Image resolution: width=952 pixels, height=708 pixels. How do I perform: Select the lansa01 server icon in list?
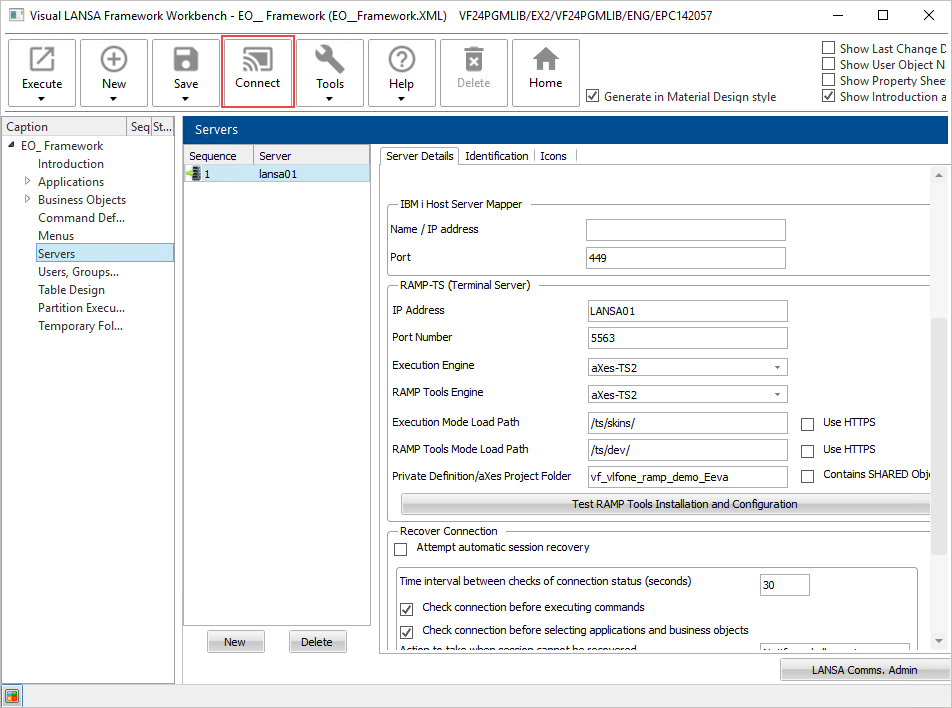tap(193, 174)
